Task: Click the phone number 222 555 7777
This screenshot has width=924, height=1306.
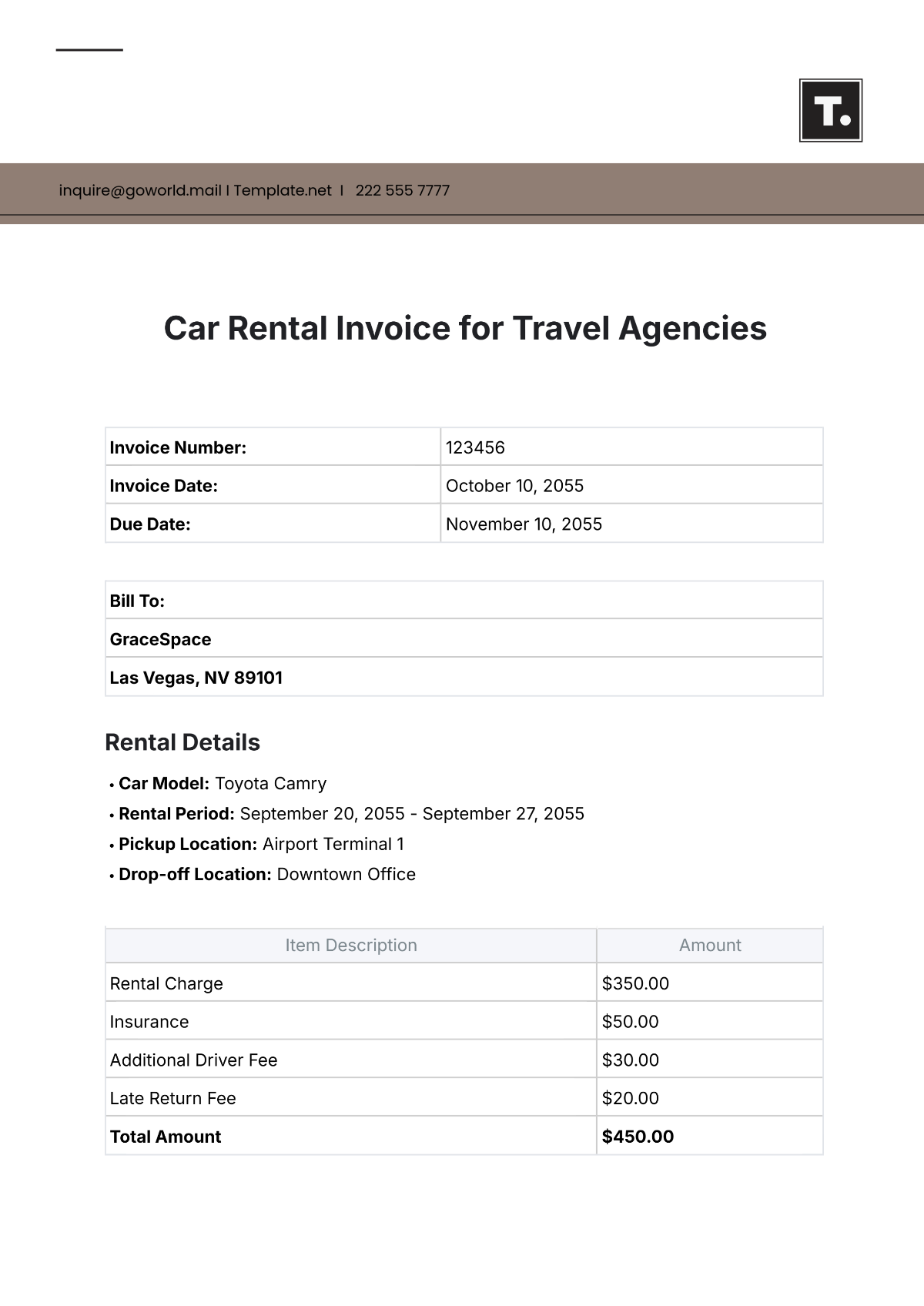Action: coord(402,190)
